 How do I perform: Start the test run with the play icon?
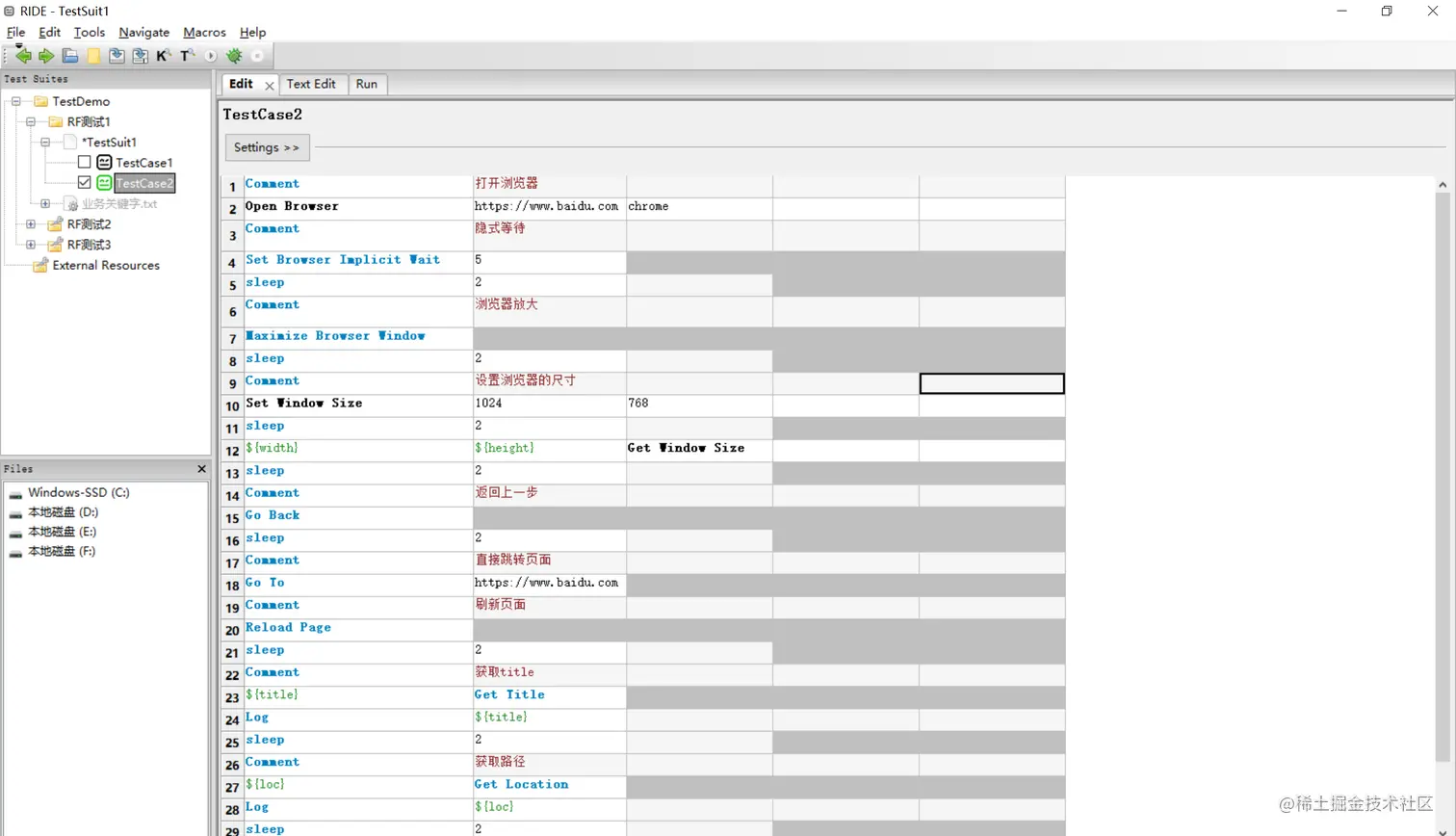click(211, 56)
